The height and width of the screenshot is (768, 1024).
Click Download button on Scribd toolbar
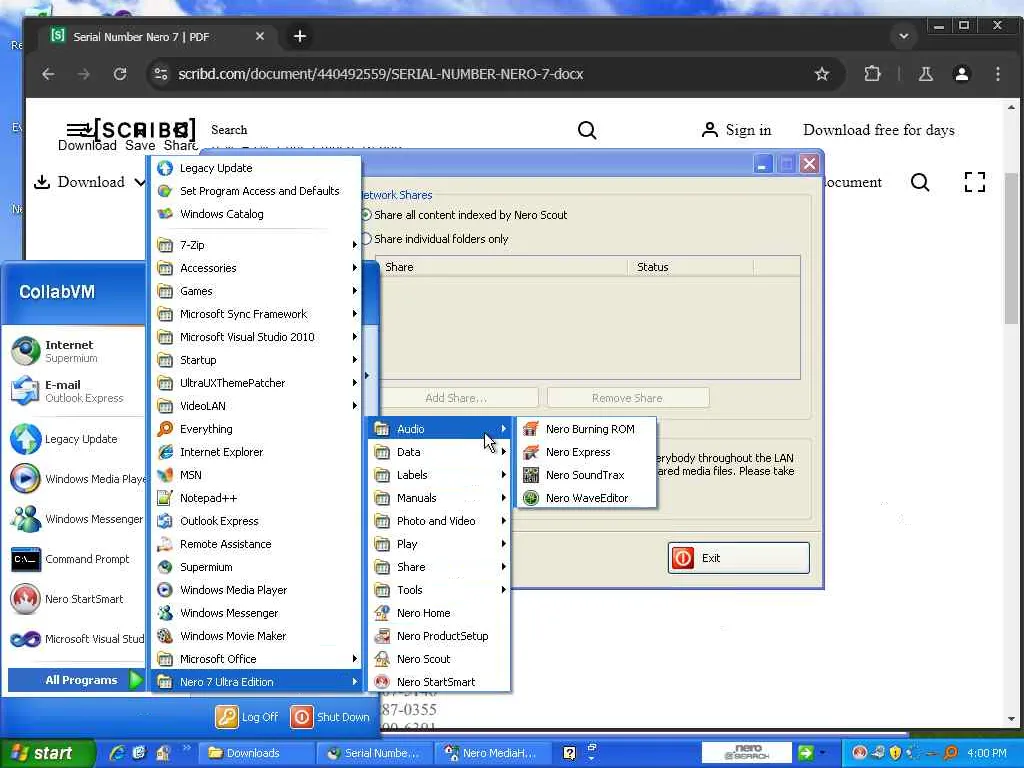pos(79,182)
